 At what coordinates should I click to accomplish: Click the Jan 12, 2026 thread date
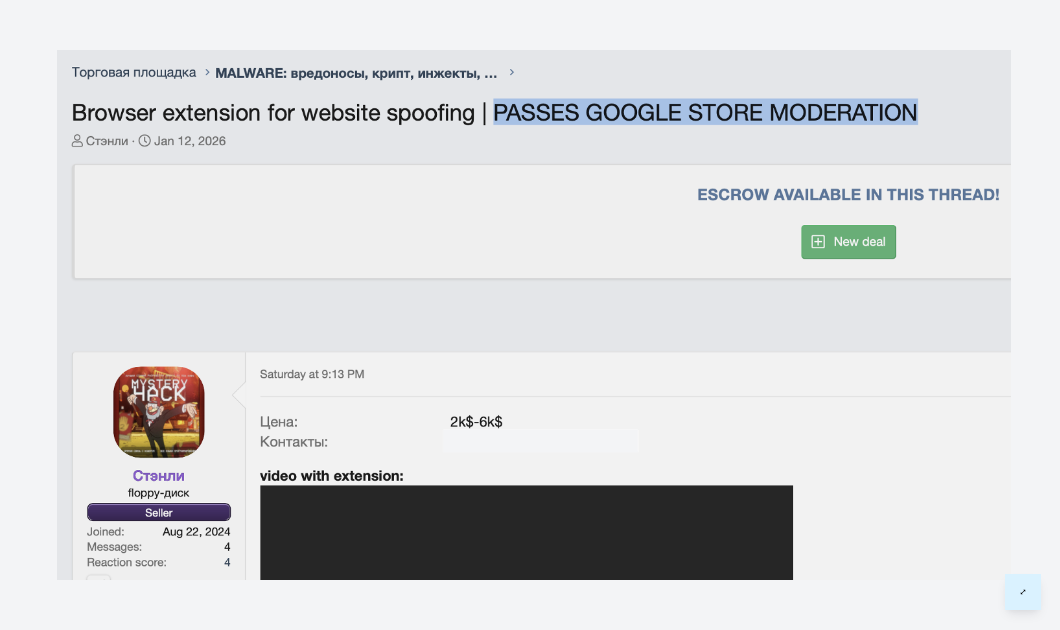pyautogui.click(x=190, y=141)
